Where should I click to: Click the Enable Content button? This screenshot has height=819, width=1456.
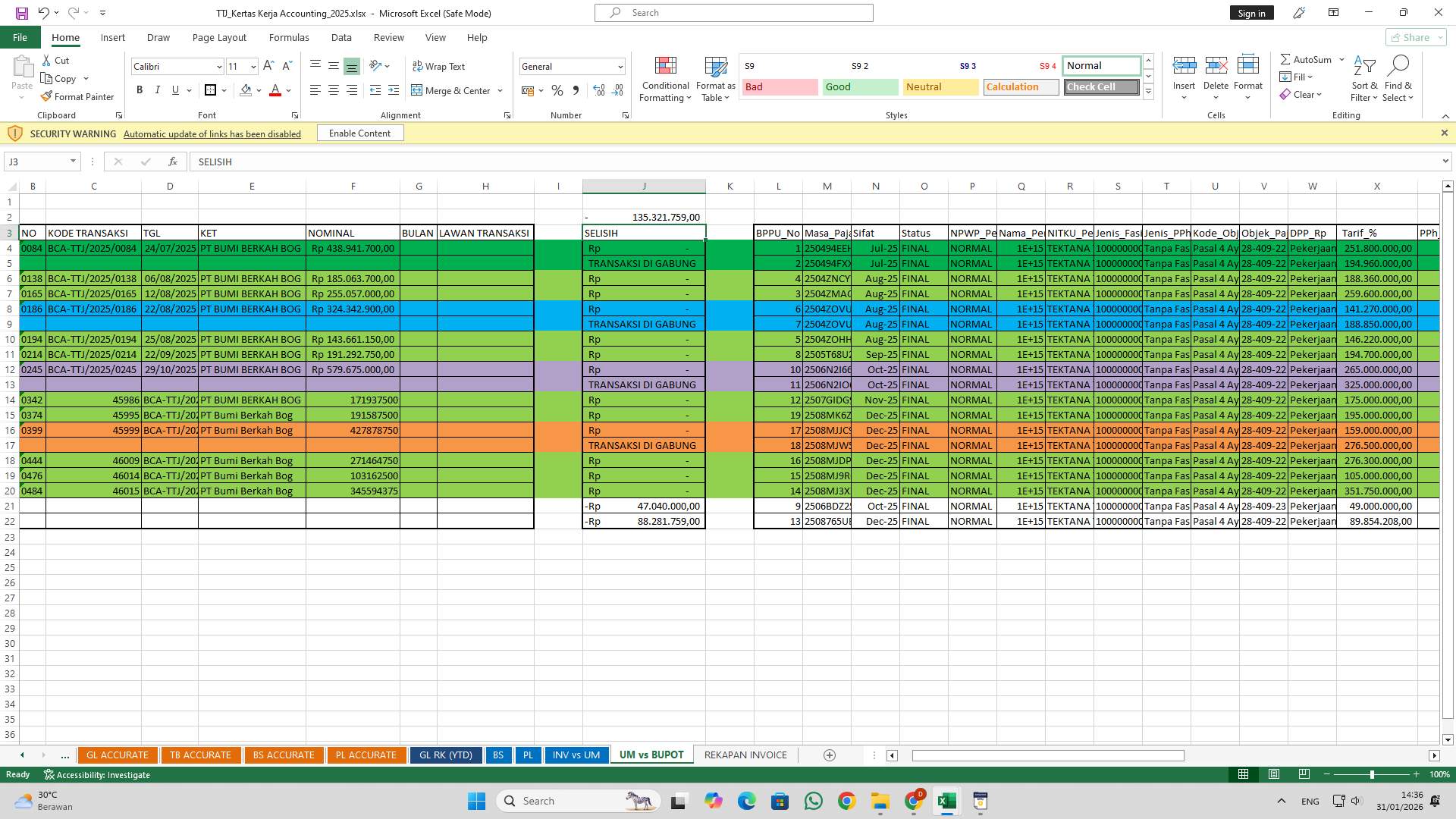[359, 133]
